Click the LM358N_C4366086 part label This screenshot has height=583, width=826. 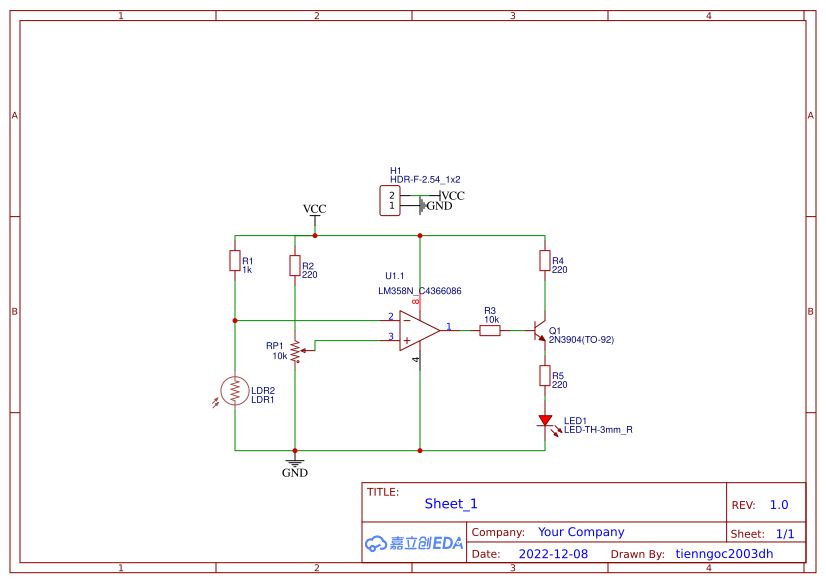420,291
